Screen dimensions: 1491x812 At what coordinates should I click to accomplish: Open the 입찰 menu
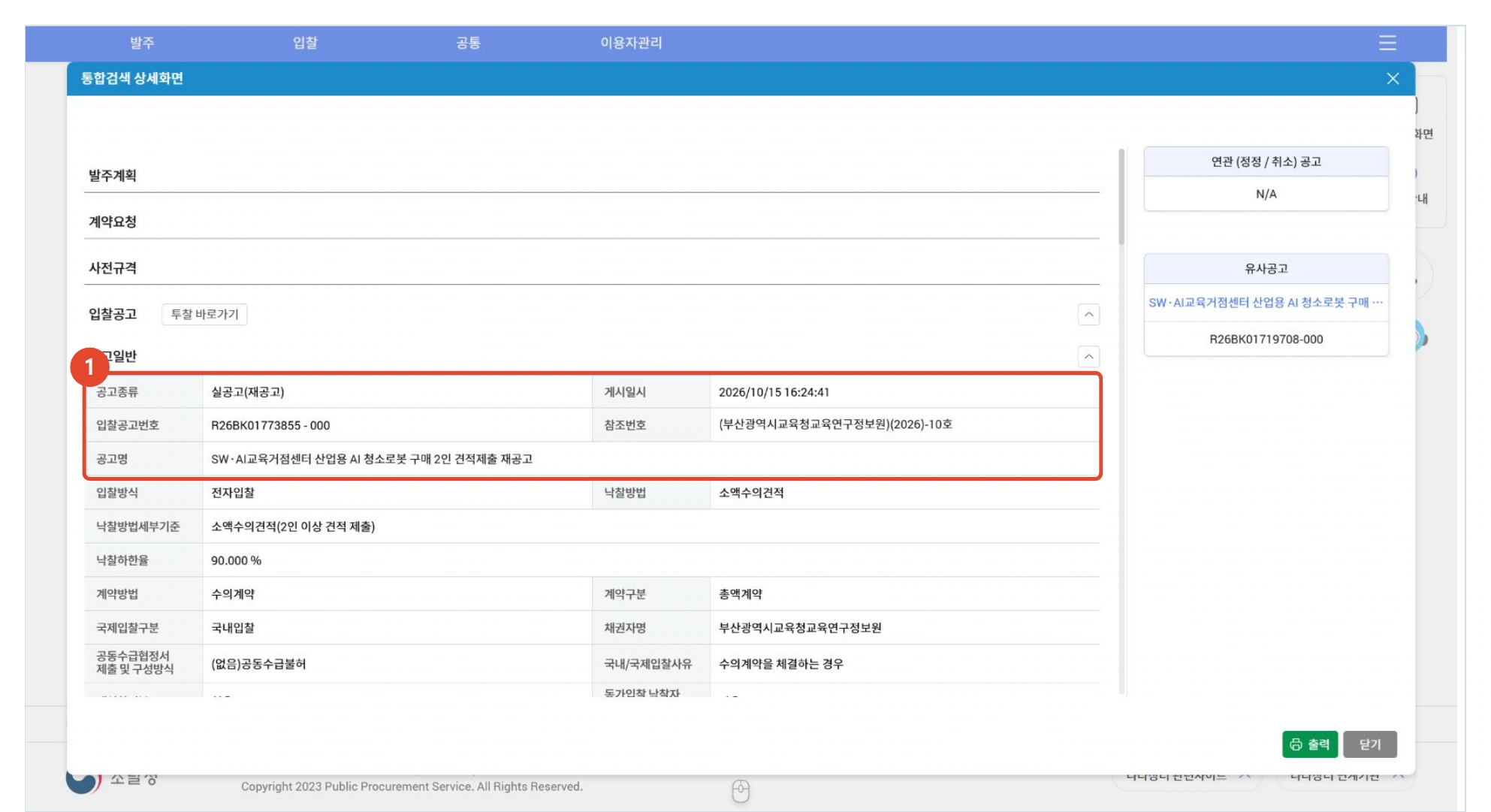[x=305, y=43]
